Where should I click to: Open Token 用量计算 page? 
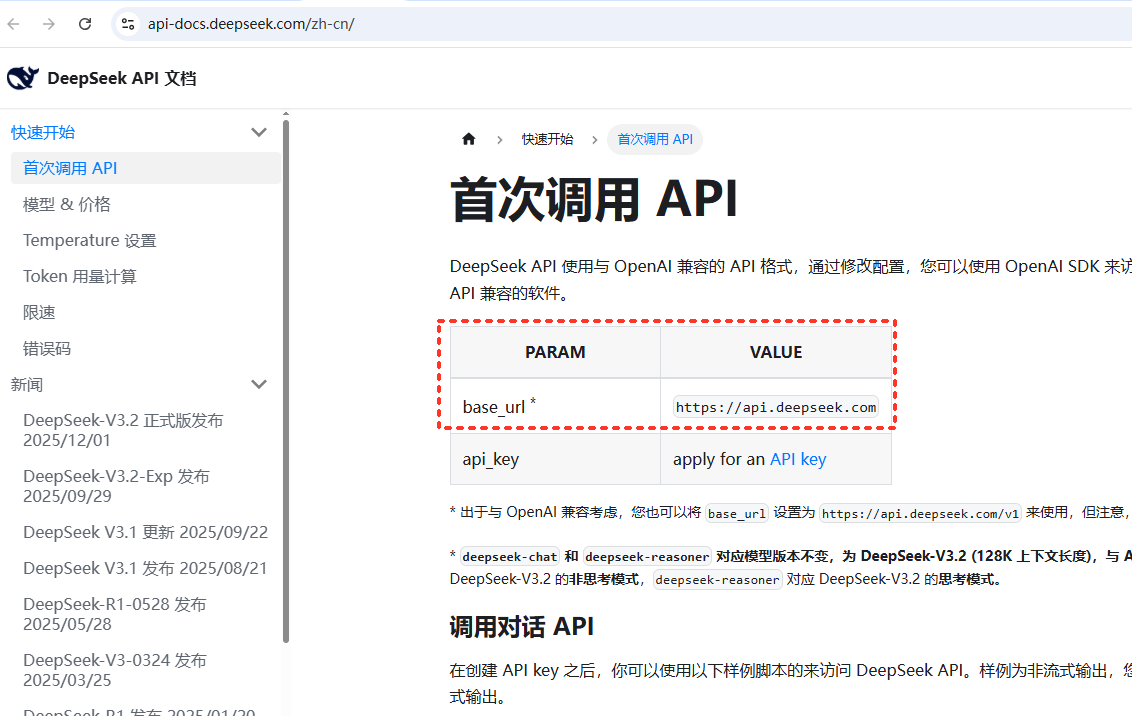(x=80, y=276)
